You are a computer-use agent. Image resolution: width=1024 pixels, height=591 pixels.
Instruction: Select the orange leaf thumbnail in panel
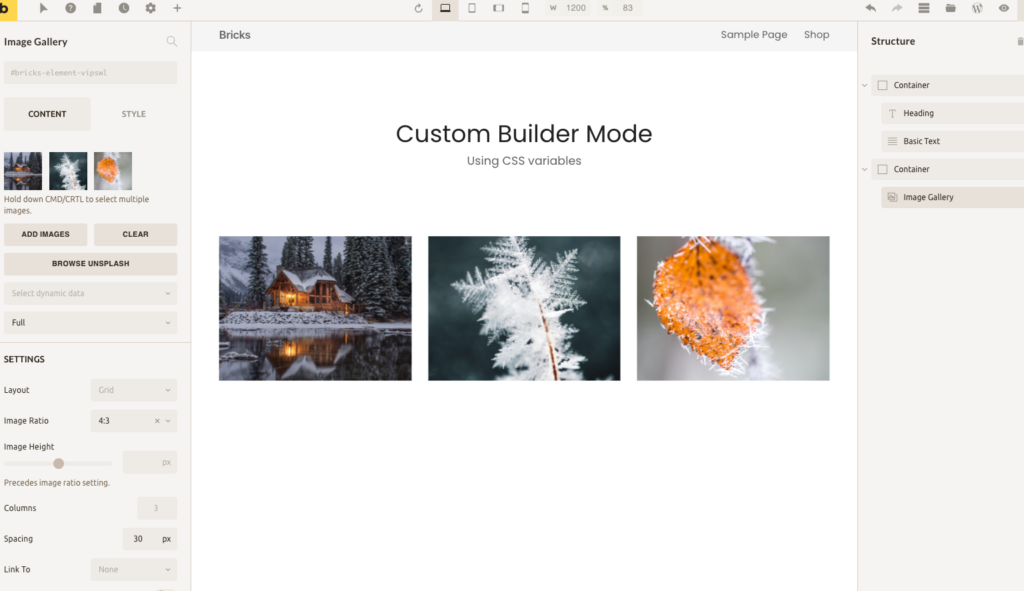point(113,171)
